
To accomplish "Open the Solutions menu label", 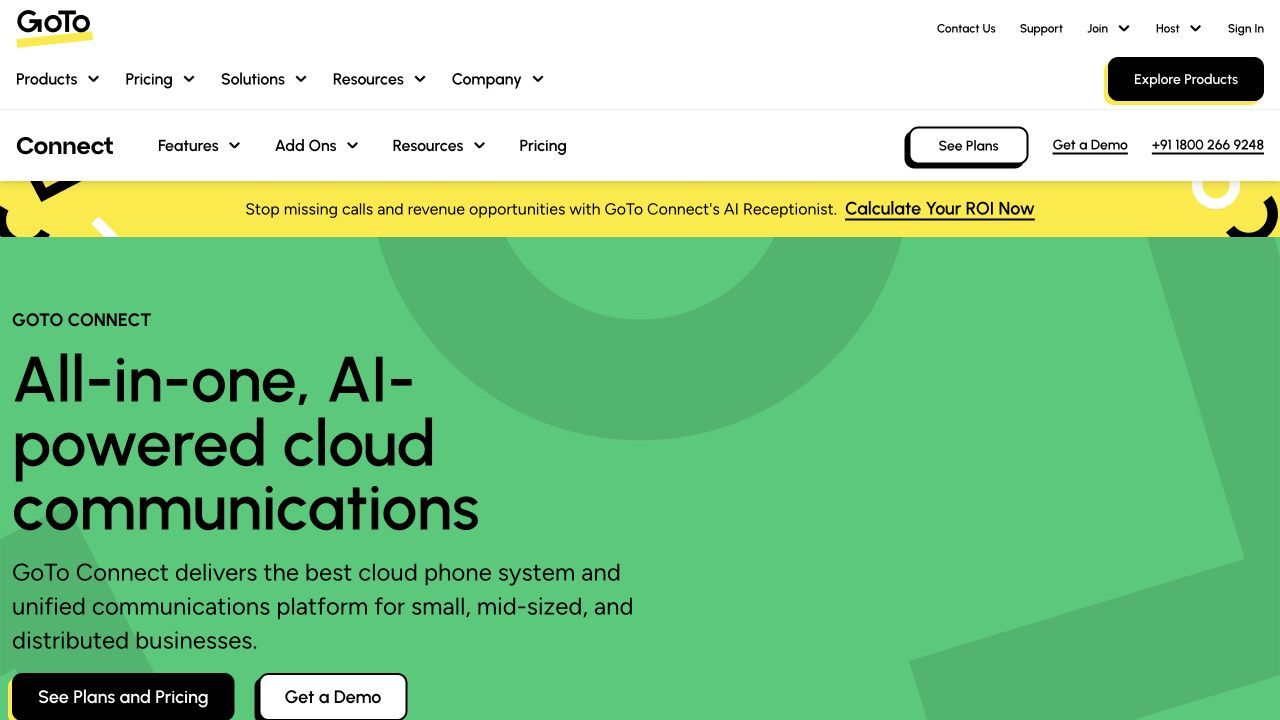I will coord(253,79).
